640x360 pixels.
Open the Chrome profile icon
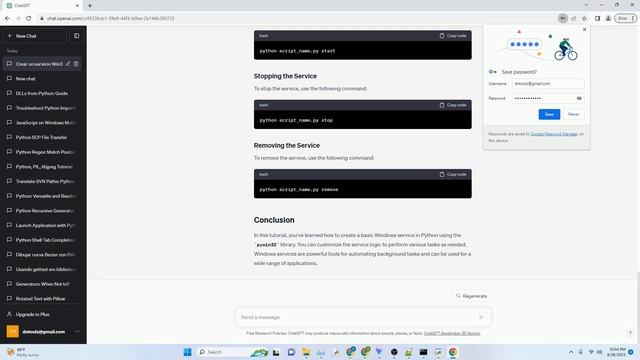(608, 18)
